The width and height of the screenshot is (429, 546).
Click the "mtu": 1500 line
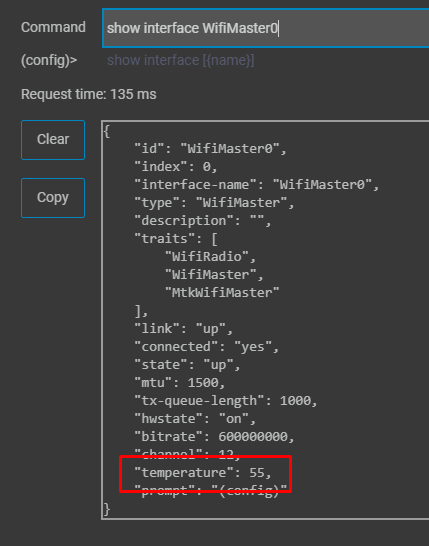click(180, 382)
